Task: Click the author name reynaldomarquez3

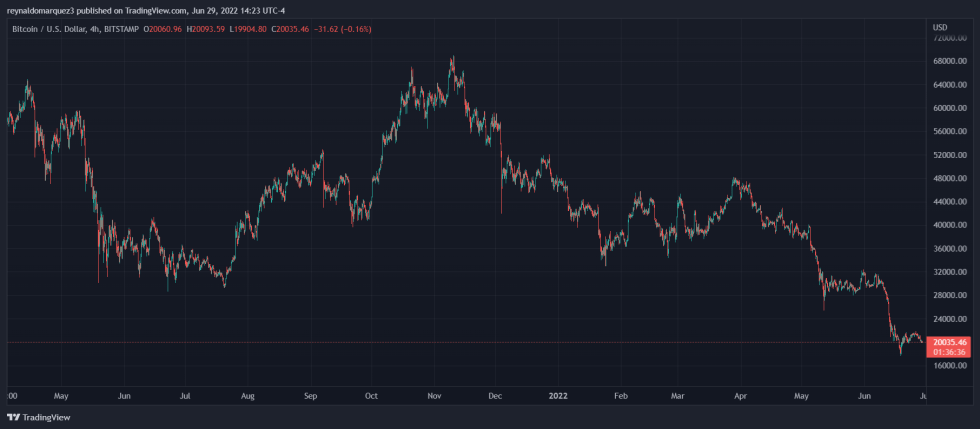Action: point(42,10)
